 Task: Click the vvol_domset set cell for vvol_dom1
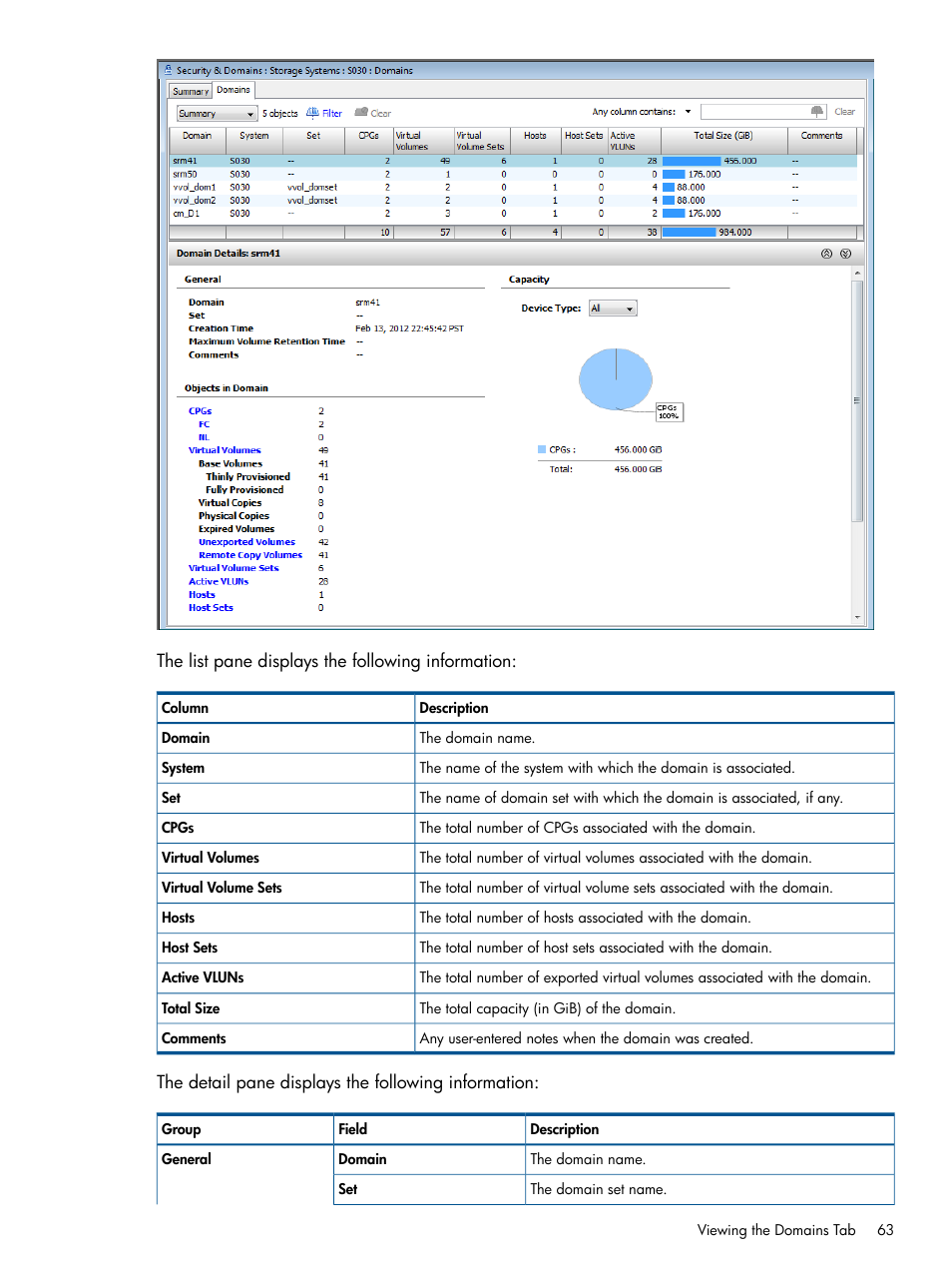312,187
